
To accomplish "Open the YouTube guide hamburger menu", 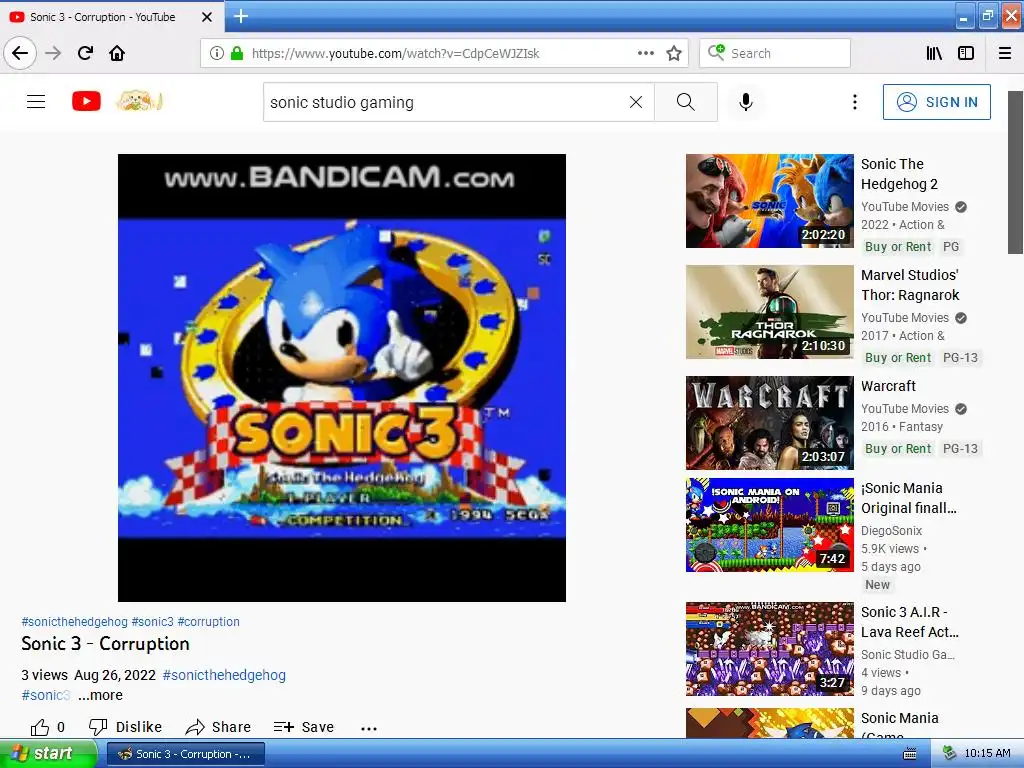I will [36, 102].
